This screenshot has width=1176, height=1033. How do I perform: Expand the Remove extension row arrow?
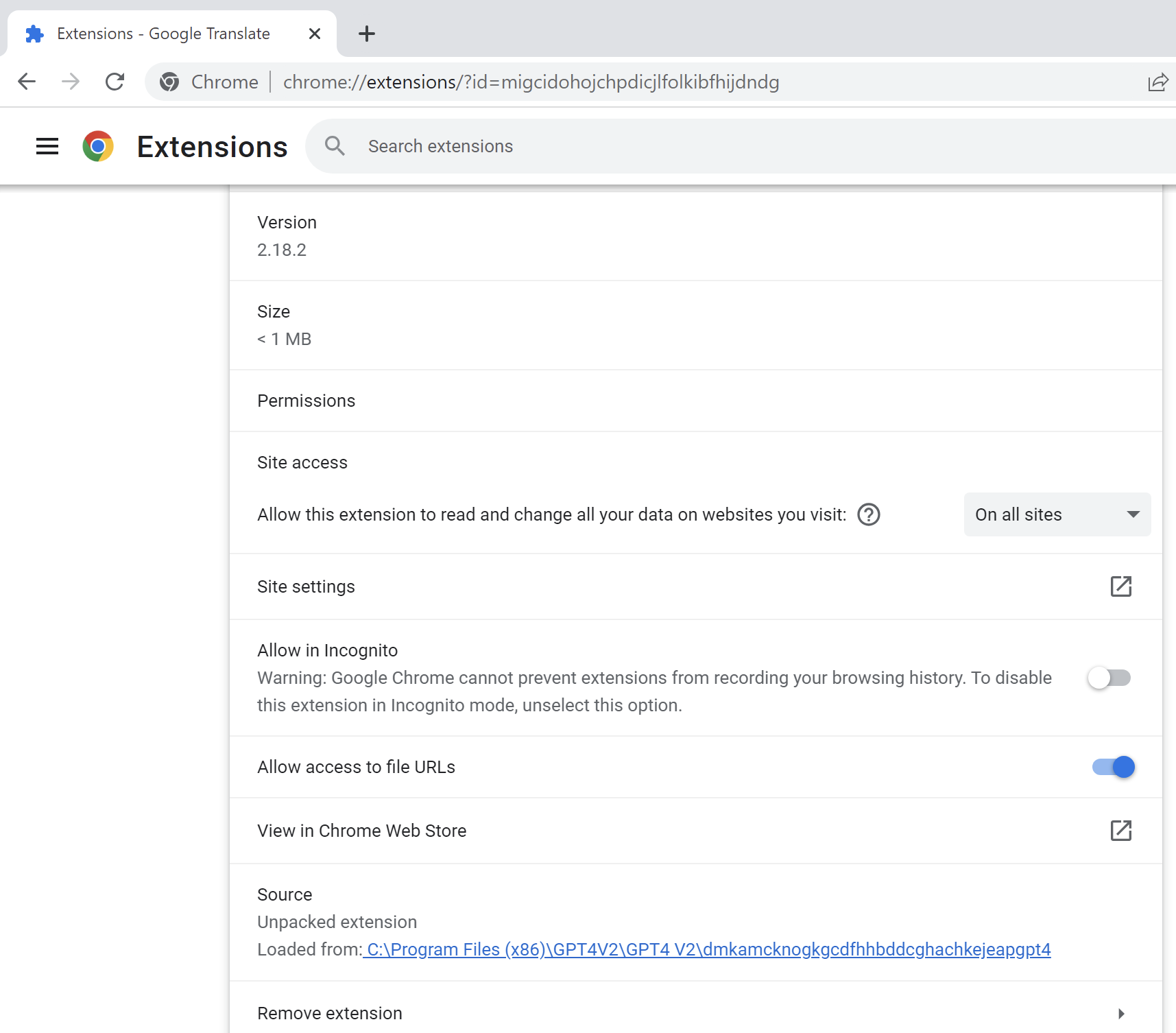pos(1121,1013)
